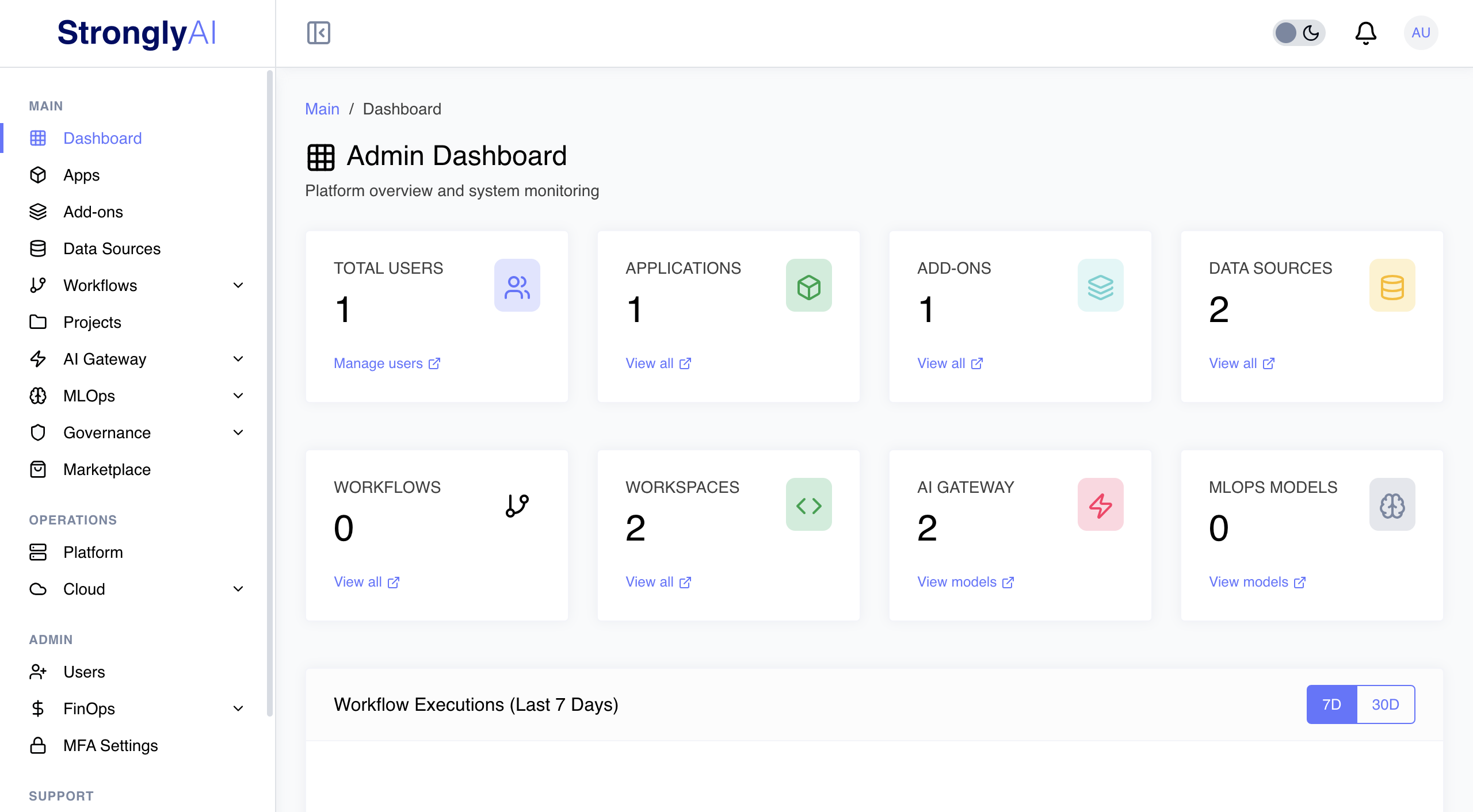Switch workflow executions to 30D view
The width and height of the screenshot is (1473, 812).
pyautogui.click(x=1386, y=704)
